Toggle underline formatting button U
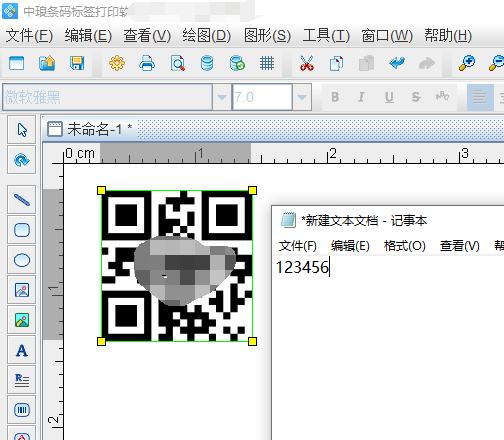The width and height of the screenshot is (504, 440). 389,97
